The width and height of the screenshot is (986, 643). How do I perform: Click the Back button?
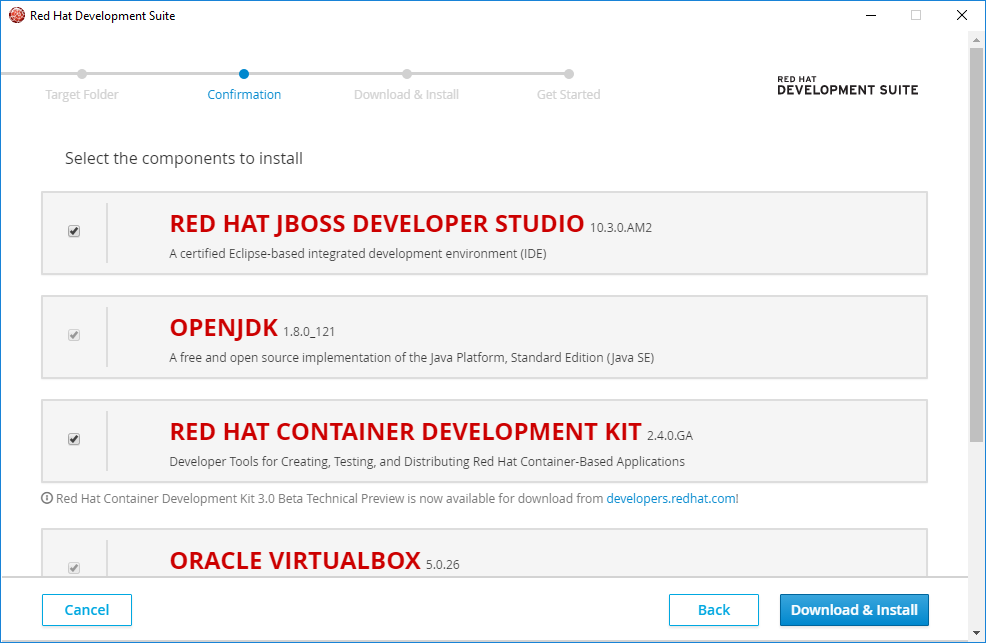(713, 610)
